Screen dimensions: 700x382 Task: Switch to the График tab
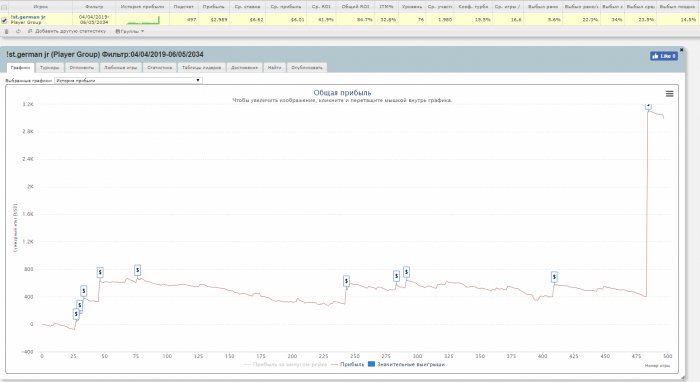[x=21, y=67]
